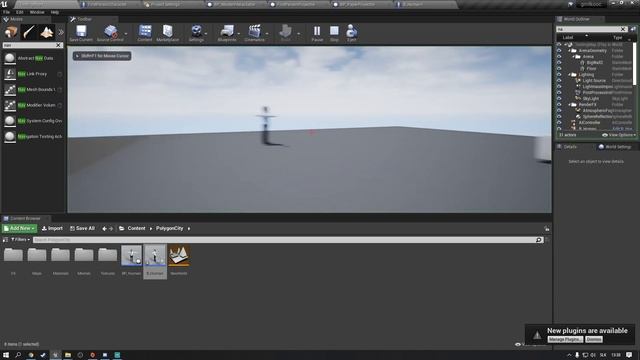Open the Marketplace from the toolbar

(167, 33)
